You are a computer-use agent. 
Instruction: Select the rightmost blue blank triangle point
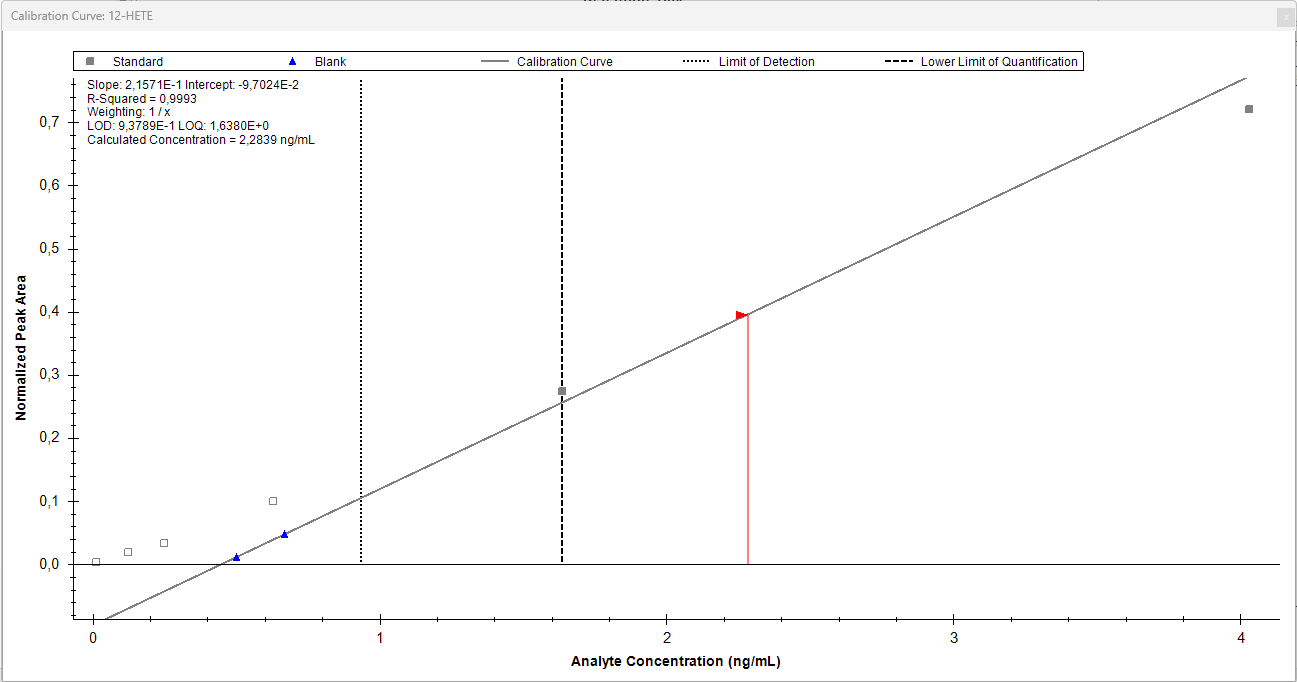tap(284, 534)
